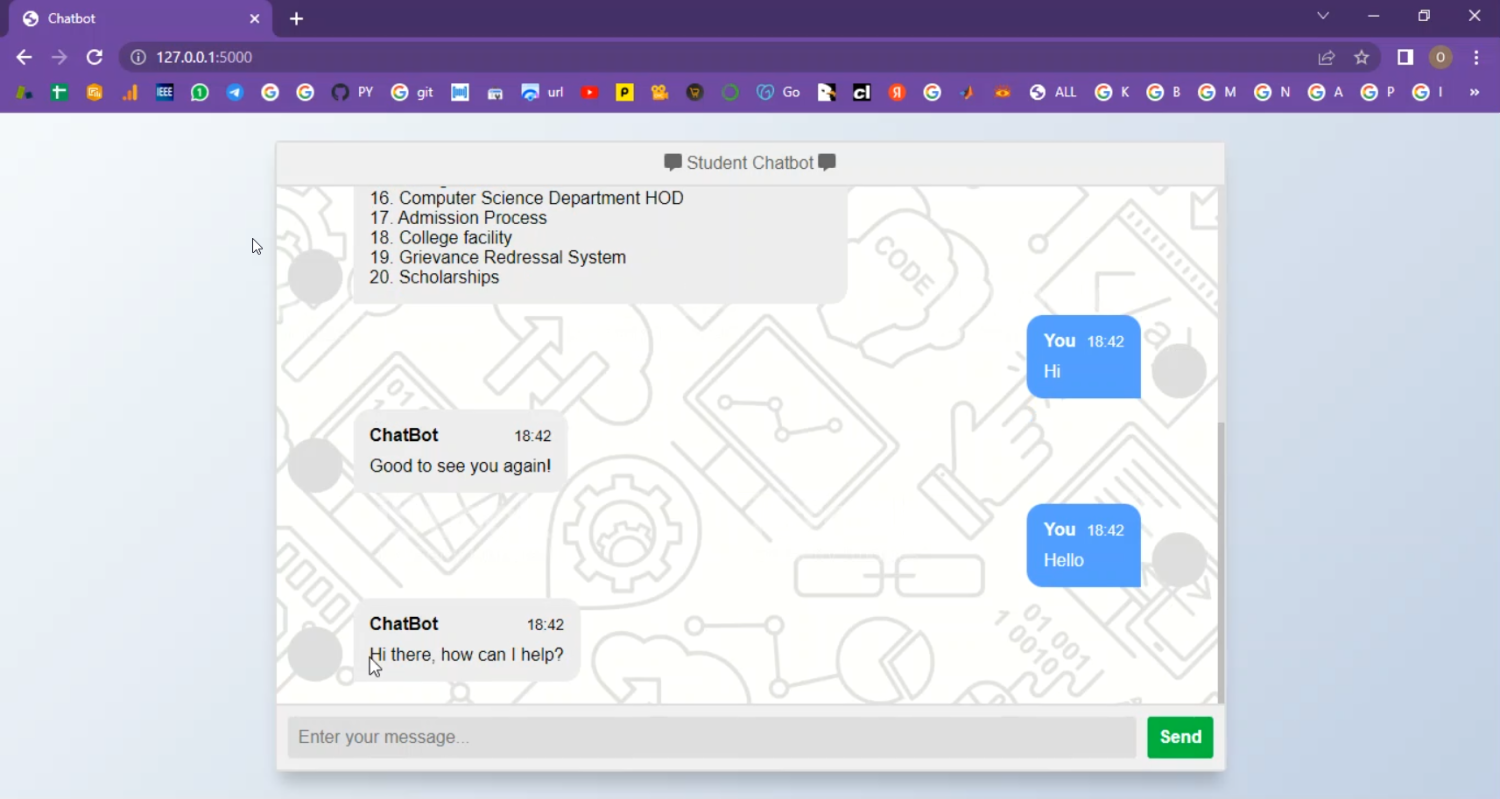The height and width of the screenshot is (799, 1500).
Task: Click the 'Student Chatbot' header title
Action: click(750, 163)
